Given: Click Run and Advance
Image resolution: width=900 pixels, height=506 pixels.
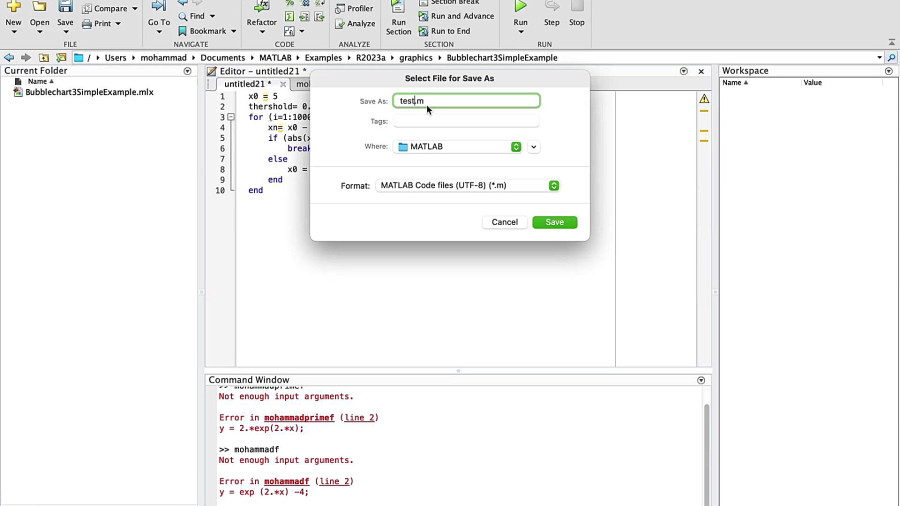Looking at the screenshot, I should [x=456, y=16].
